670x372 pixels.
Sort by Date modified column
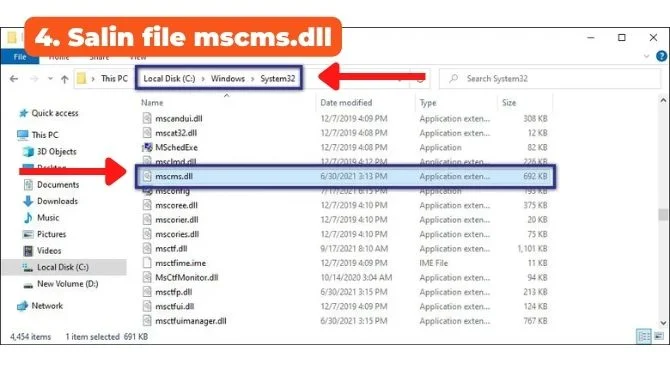[x=346, y=103]
